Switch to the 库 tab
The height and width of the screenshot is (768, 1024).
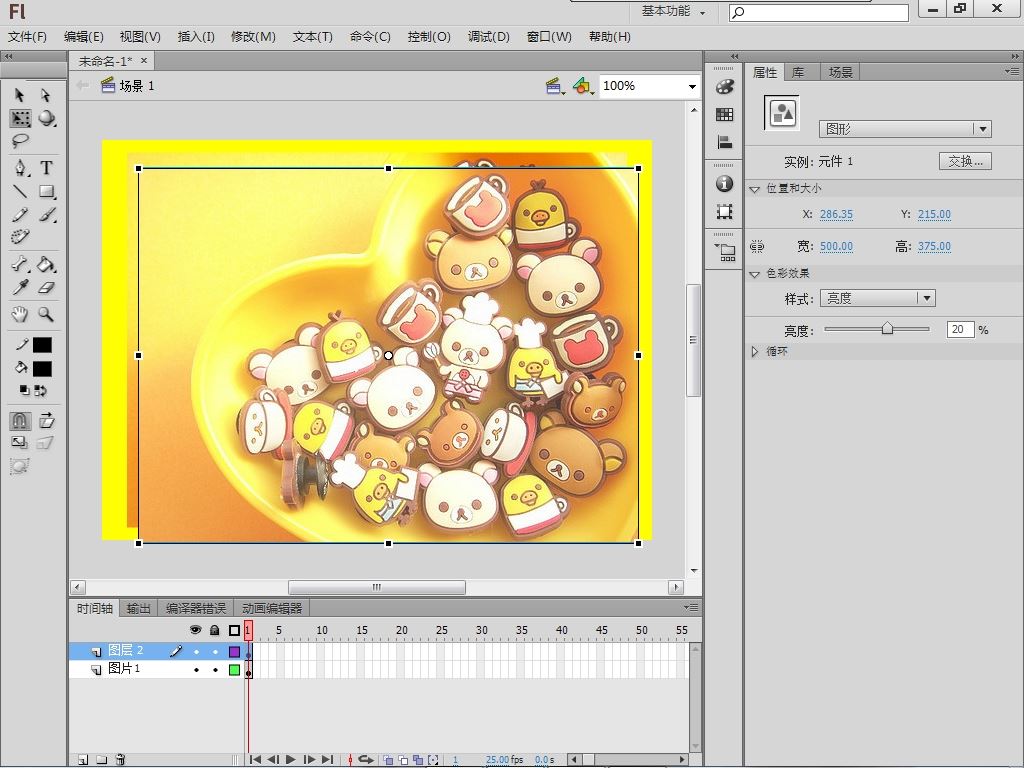click(x=798, y=72)
